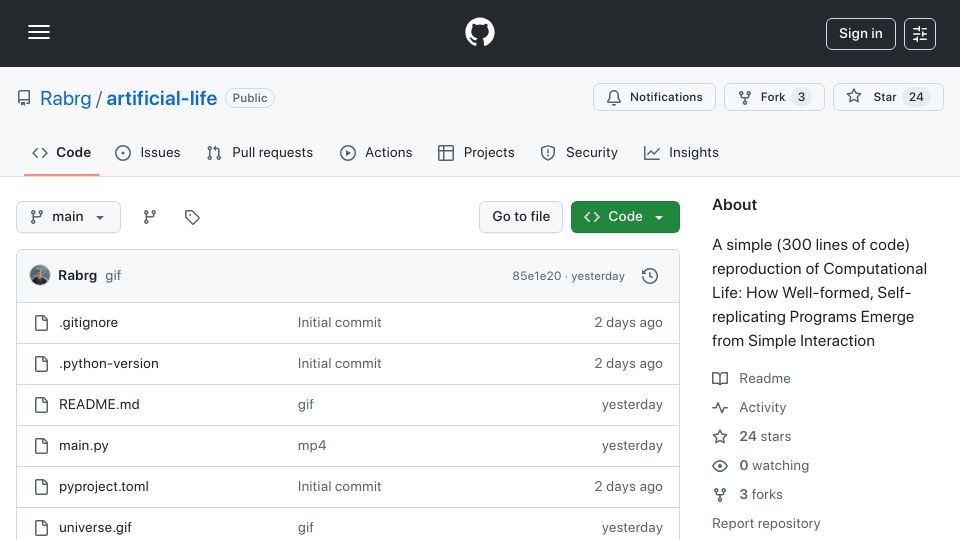Open the .gitignore file
Screen dimensions: 960x540
point(88,323)
